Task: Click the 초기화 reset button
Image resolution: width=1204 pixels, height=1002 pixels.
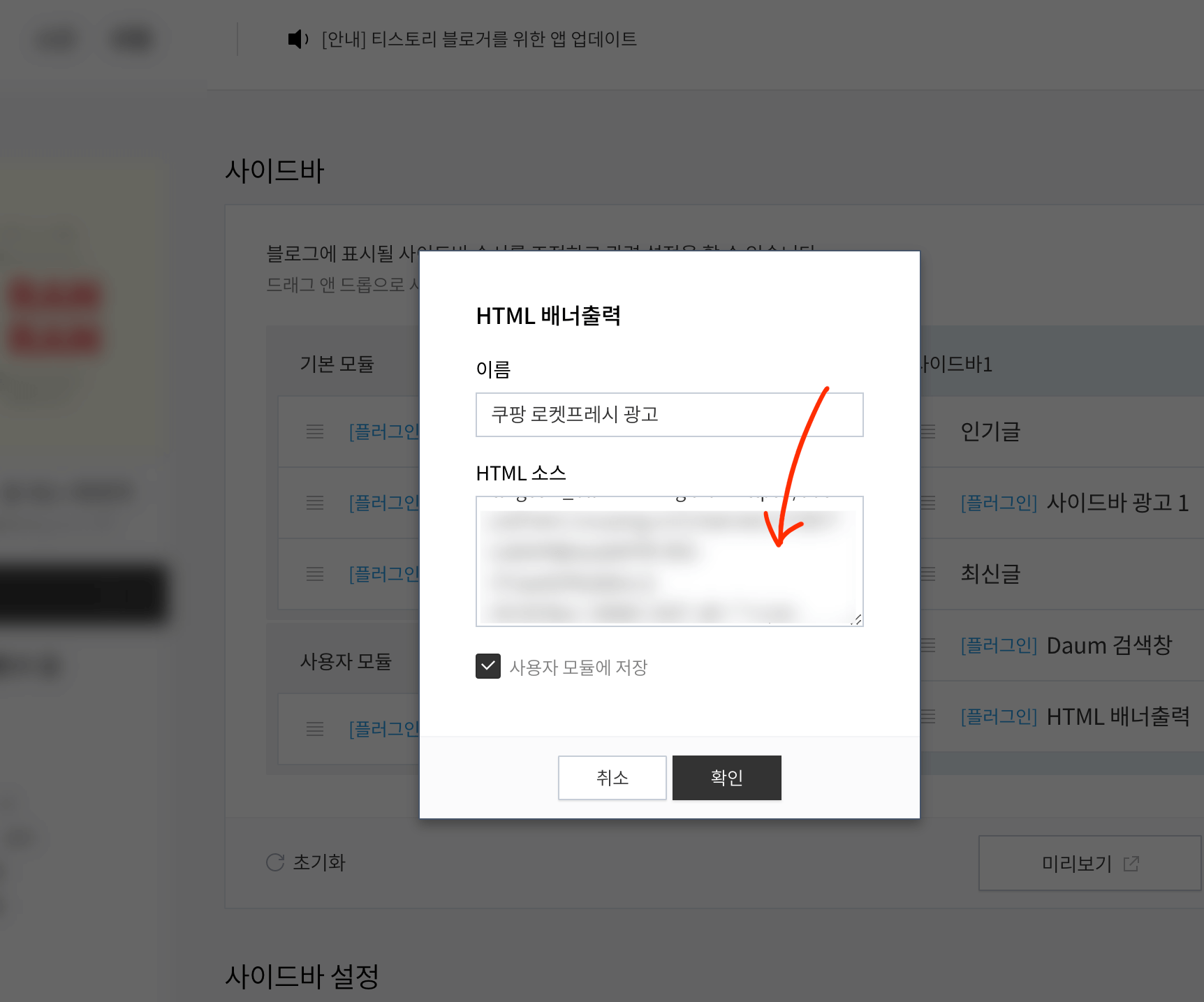Action: click(x=306, y=862)
